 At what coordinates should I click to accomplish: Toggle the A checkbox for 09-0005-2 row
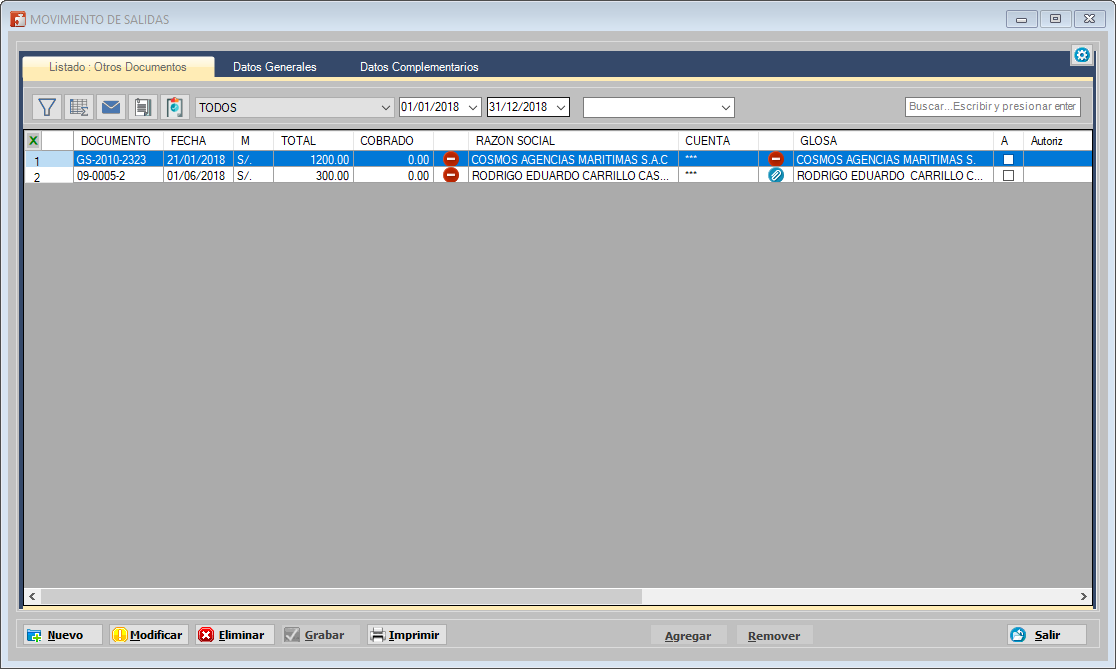[1008, 175]
